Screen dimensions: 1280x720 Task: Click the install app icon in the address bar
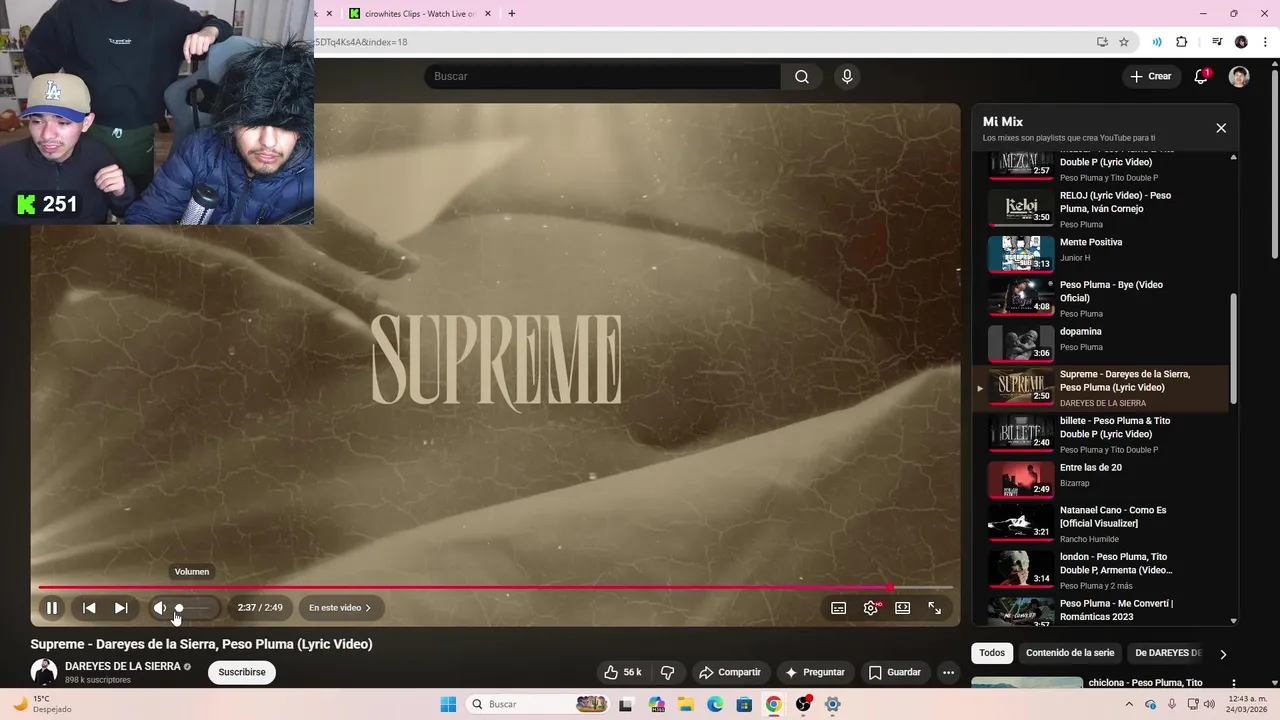coord(1102,42)
